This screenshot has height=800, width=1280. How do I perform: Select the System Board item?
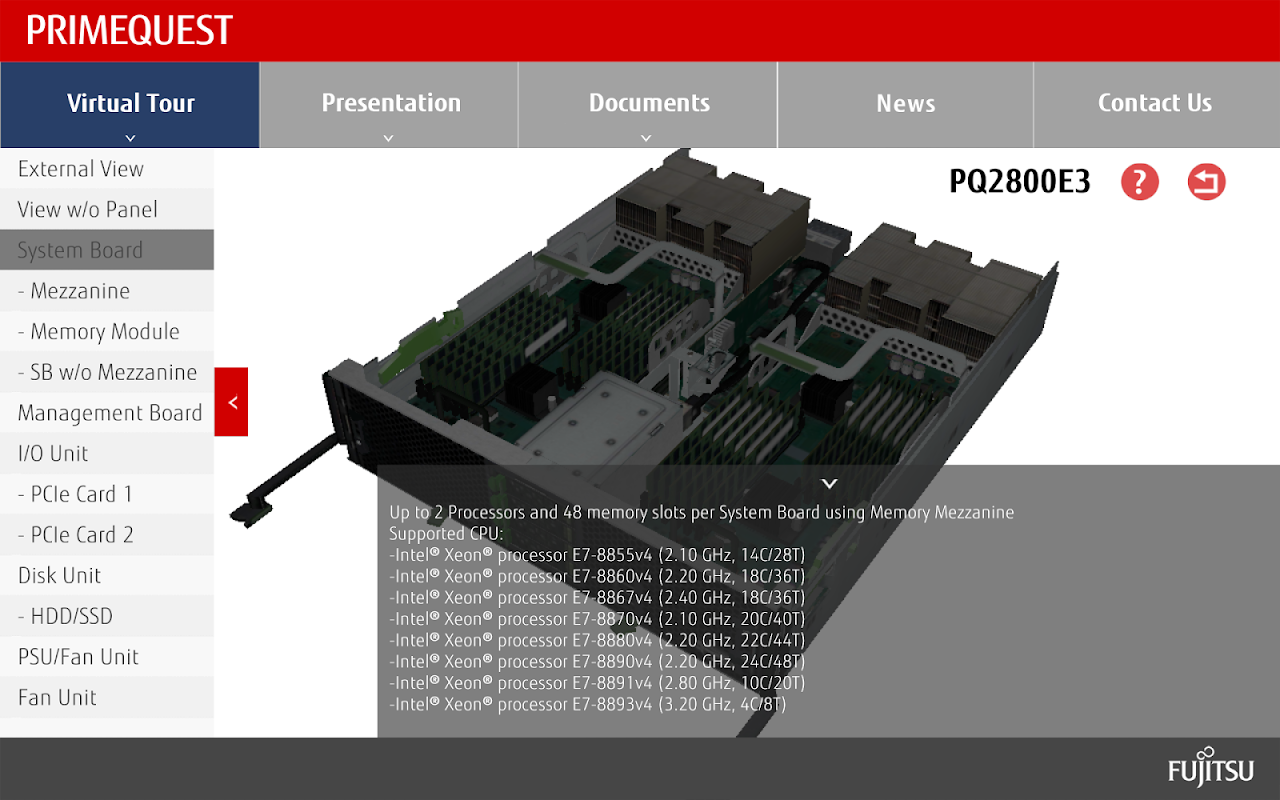pos(107,250)
